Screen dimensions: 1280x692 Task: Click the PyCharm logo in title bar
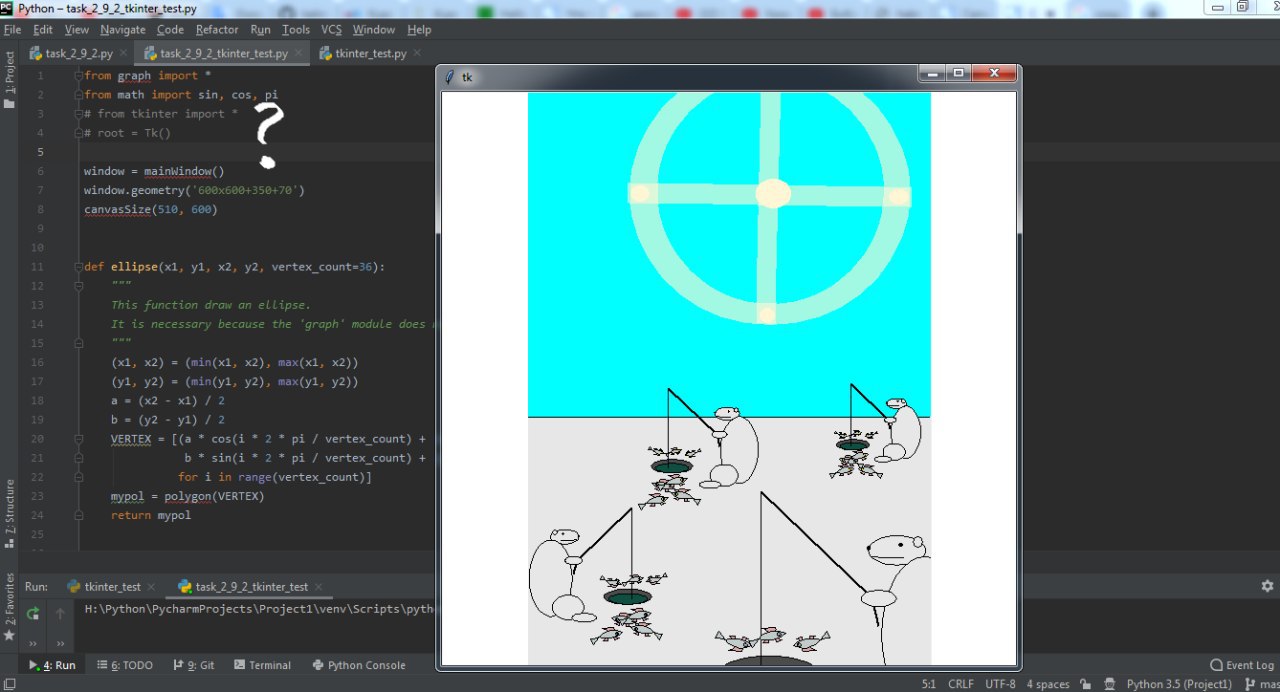click(x=8, y=8)
